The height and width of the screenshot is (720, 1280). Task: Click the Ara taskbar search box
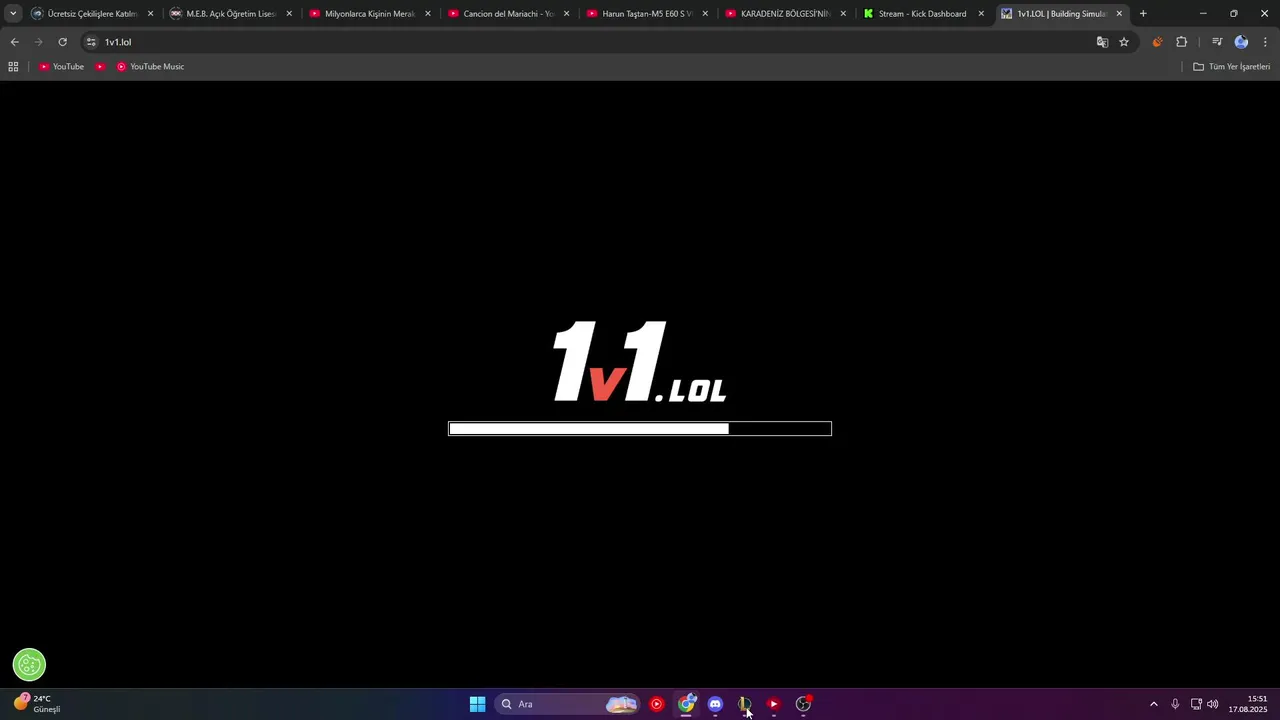click(x=567, y=704)
